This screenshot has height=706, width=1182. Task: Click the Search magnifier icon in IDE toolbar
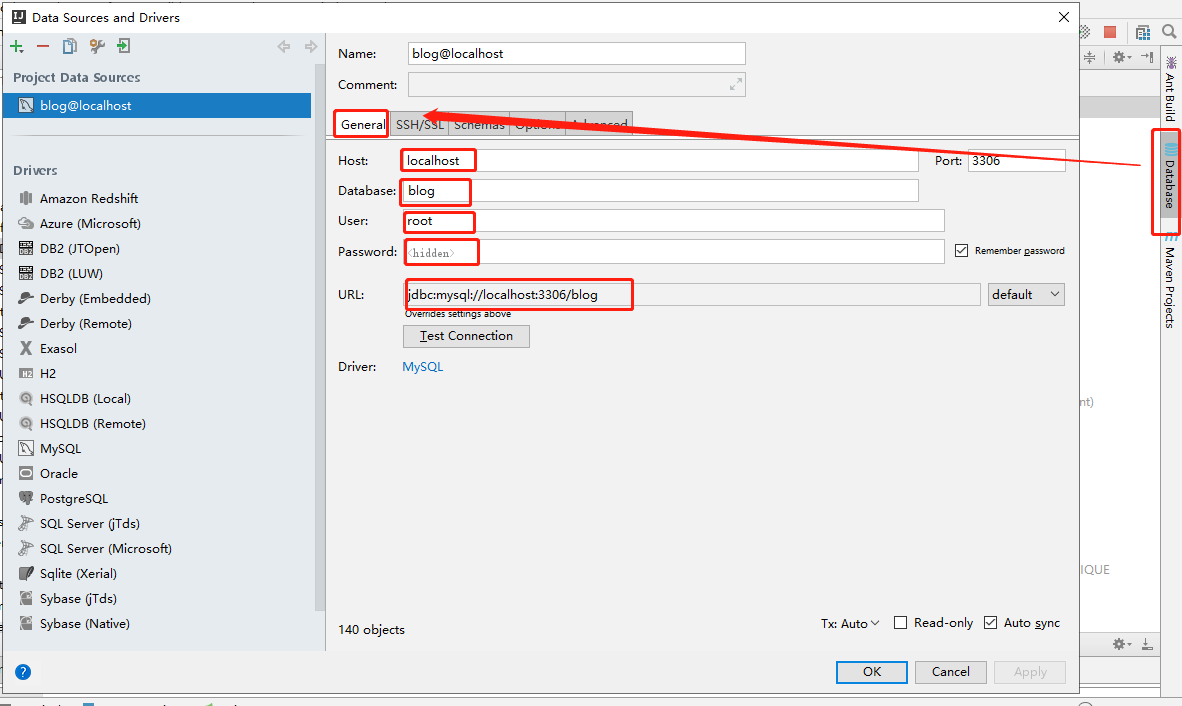(1169, 32)
